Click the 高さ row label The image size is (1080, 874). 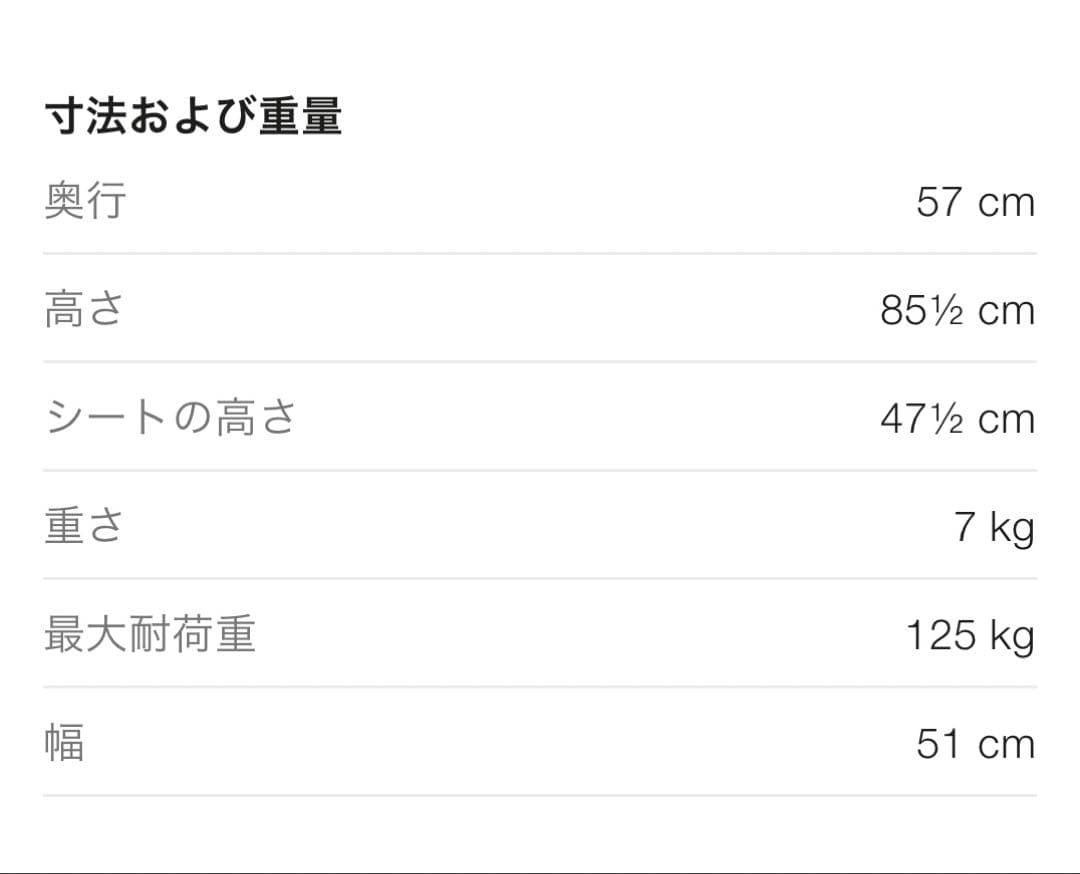tap(85, 310)
